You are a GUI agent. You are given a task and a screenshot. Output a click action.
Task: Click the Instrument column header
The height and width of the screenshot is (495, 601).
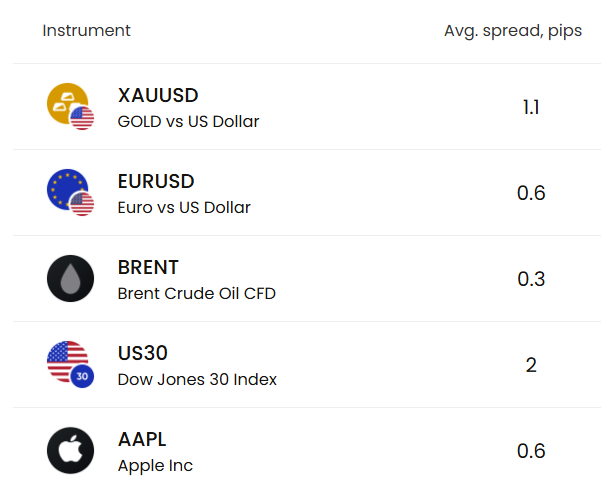[87, 31]
